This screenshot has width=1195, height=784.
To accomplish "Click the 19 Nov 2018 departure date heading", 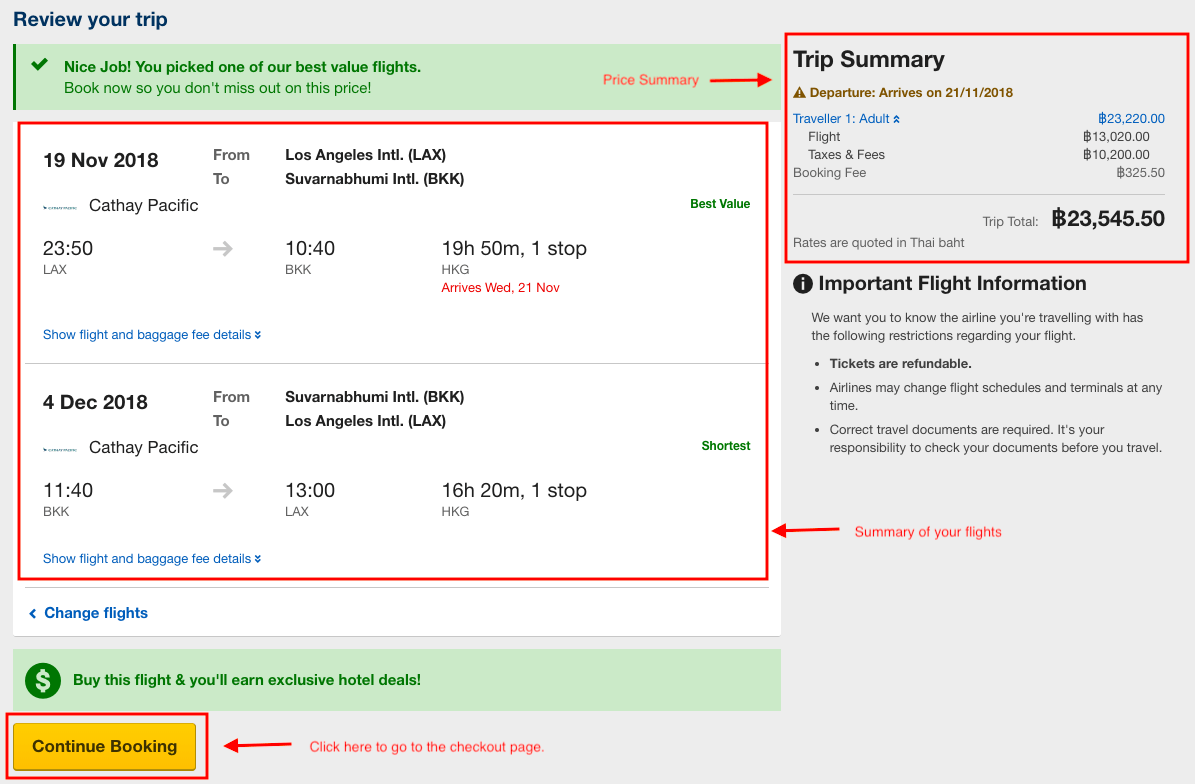I will [101, 160].
